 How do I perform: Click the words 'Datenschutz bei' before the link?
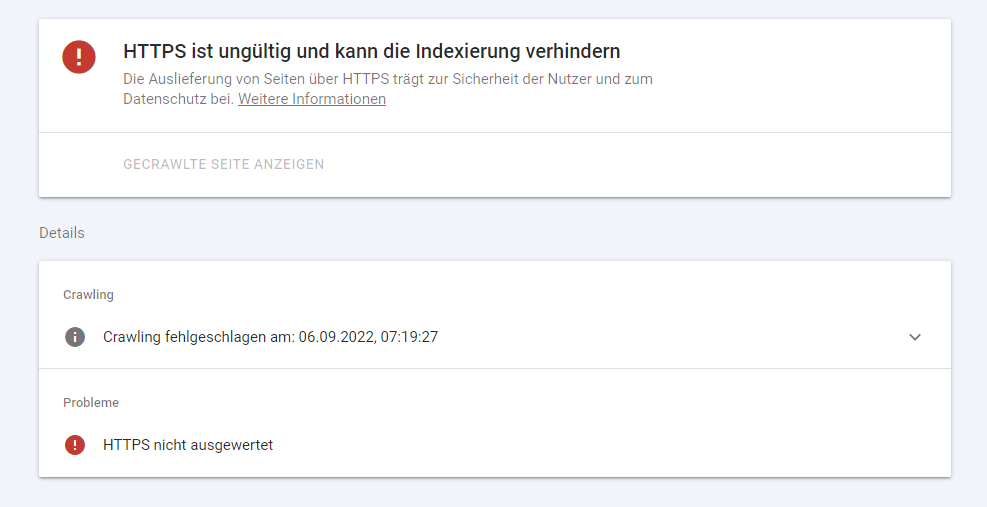tap(178, 99)
